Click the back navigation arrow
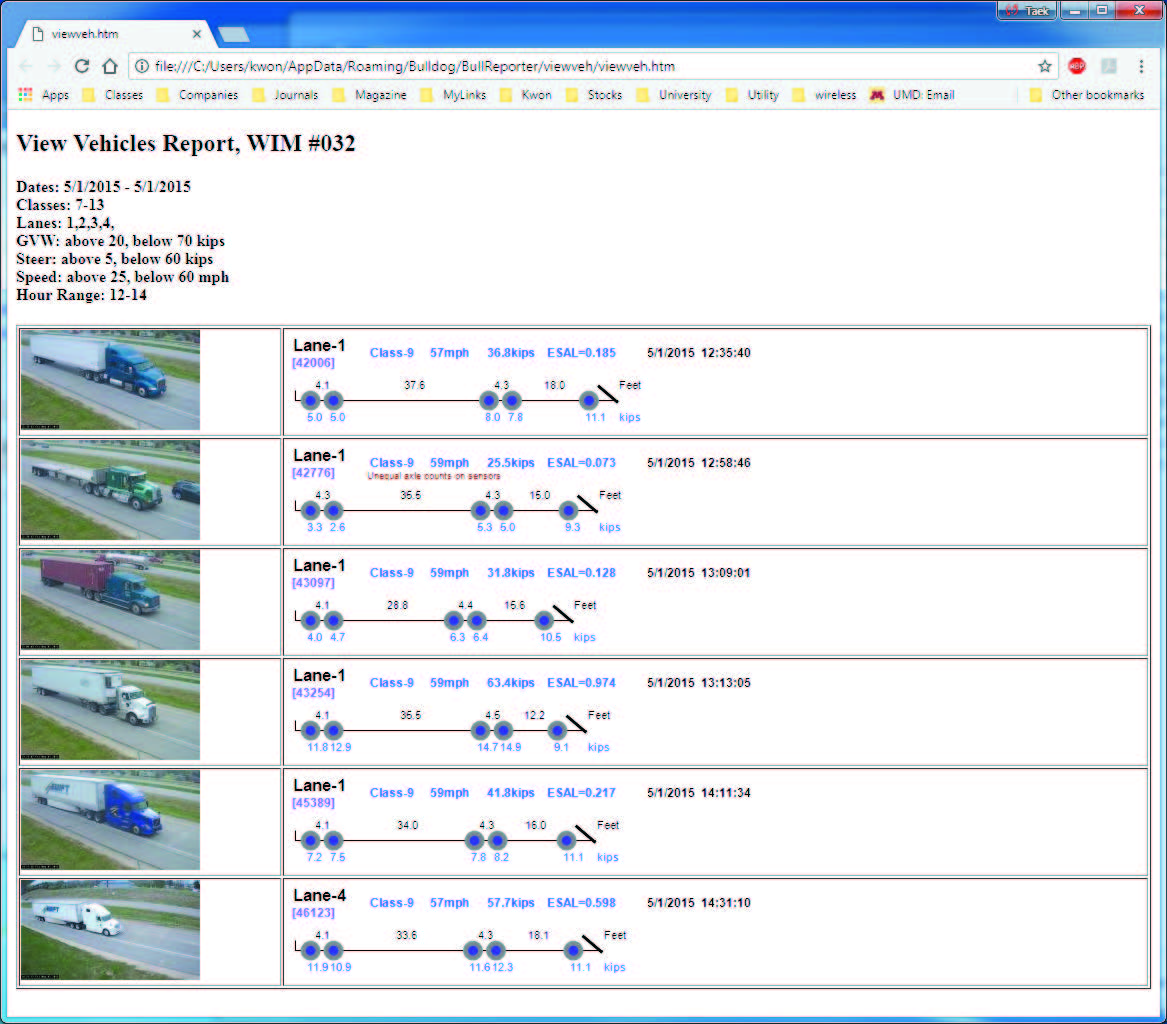The image size is (1167, 1024). click(x=25, y=66)
